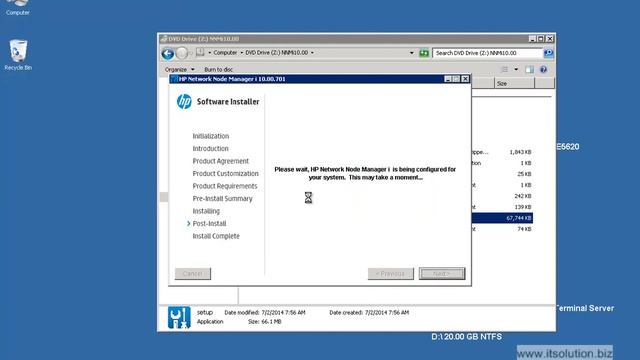This screenshot has height=360, width=640.
Task: Expand the view options dropdown arrow
Action: pyautogui.click(x=516, y=69)
